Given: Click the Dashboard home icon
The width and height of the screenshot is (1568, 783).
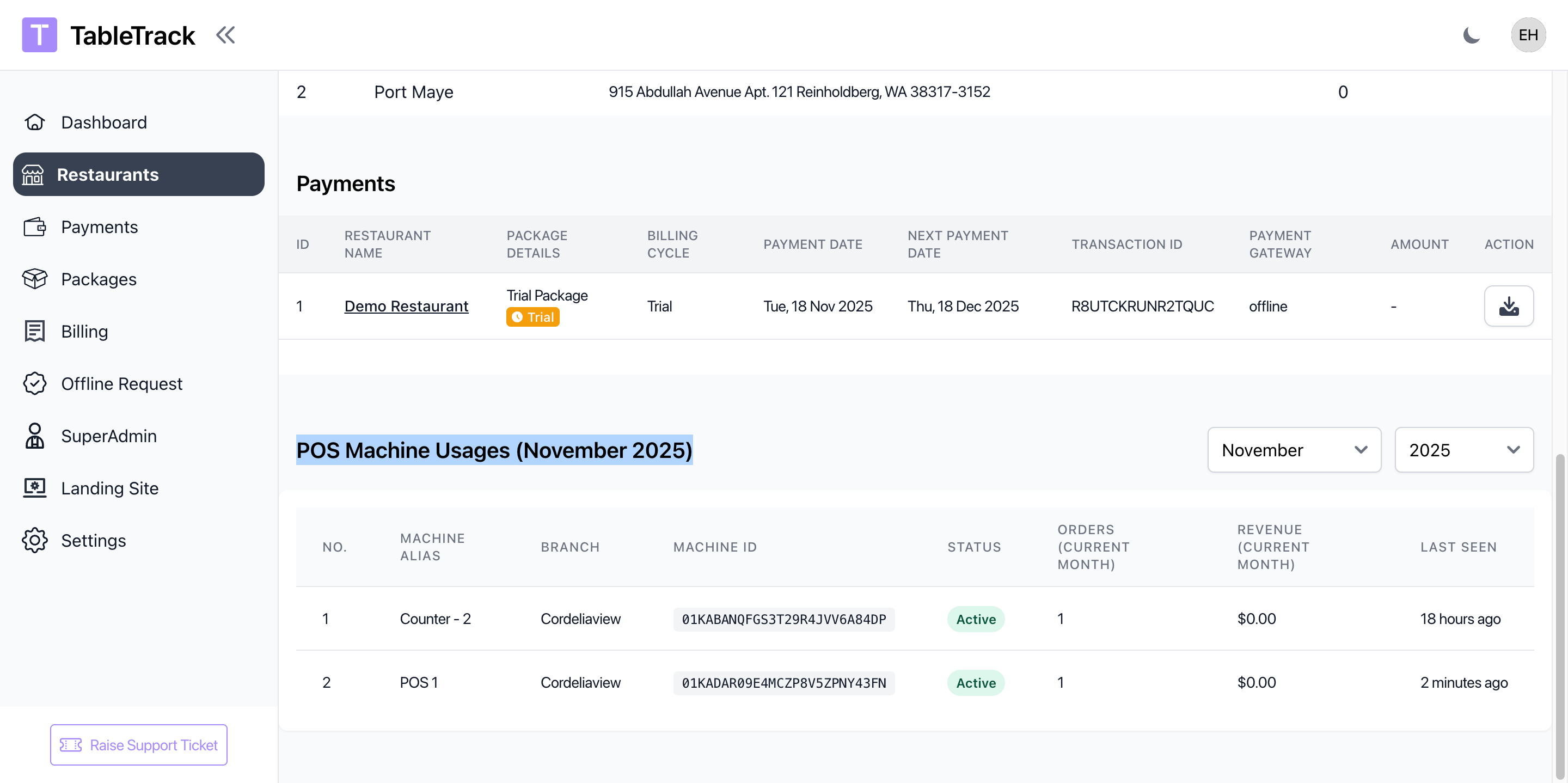Looking at the screenshot, I should coord(35,123).
